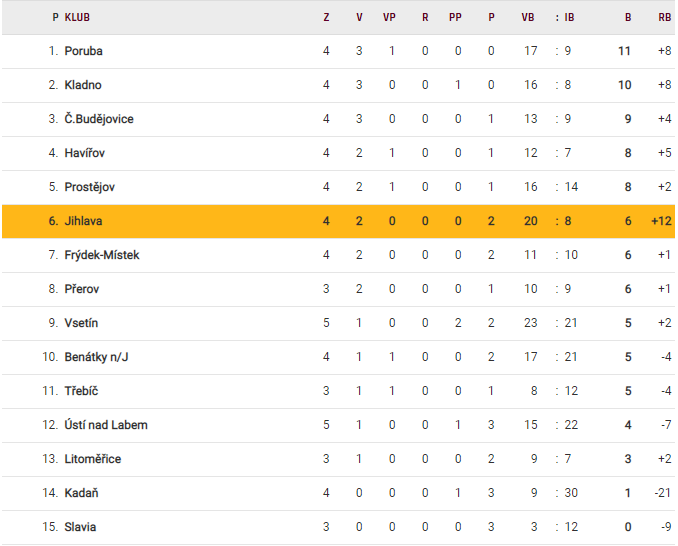Image resolution: width=678 pixels, height=546 pixels.
Task: Click Ústí nad Labem team name
Action: coord(106,425)
